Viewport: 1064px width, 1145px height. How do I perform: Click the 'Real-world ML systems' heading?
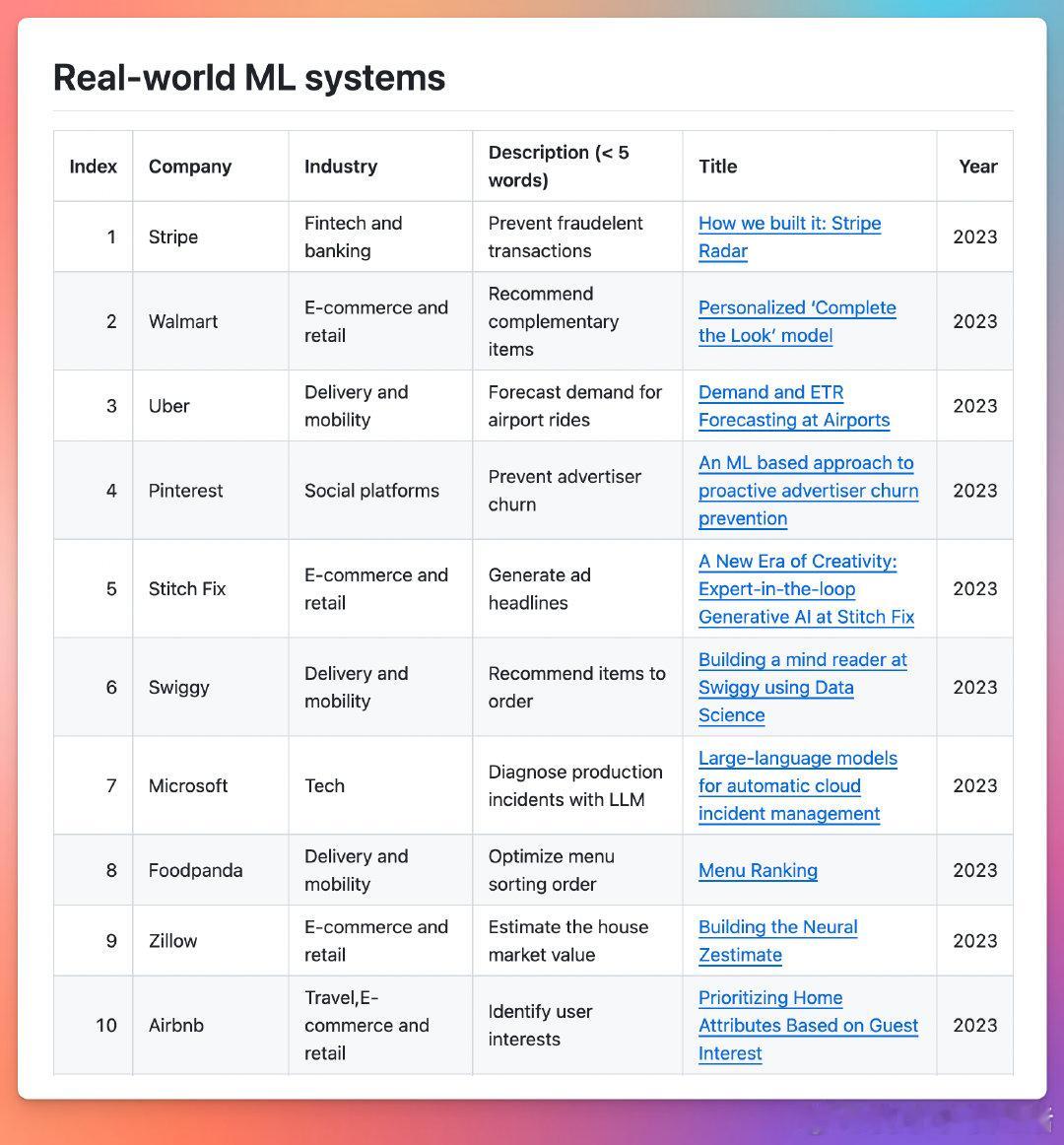pyautogui.click(x=249, y=78)
